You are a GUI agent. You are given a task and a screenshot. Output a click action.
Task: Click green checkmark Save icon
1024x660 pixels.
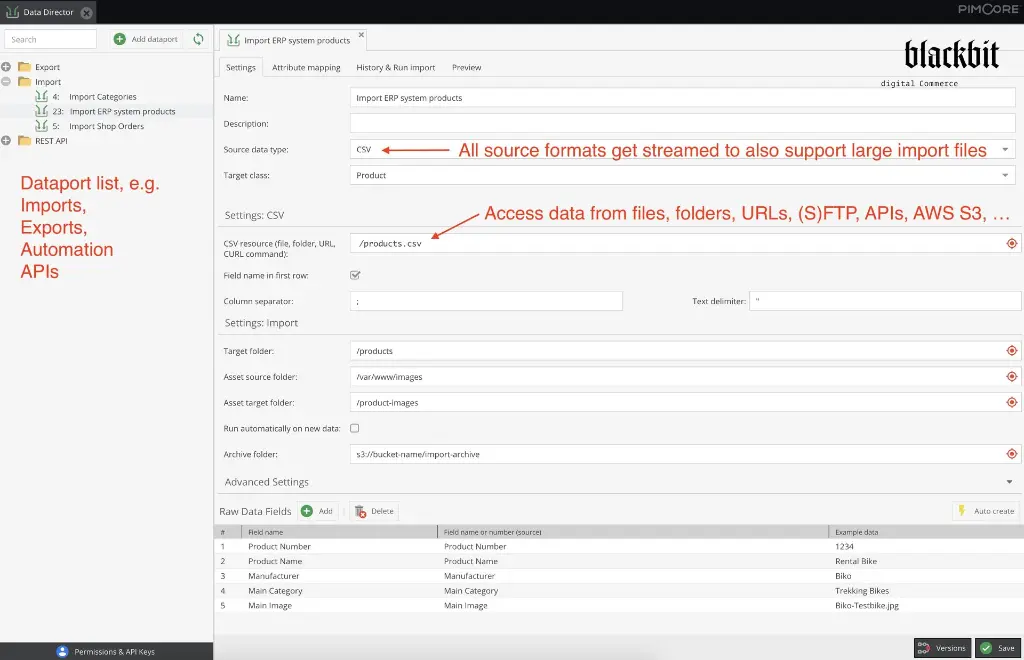pyautogui.click(x=986, y=648)
